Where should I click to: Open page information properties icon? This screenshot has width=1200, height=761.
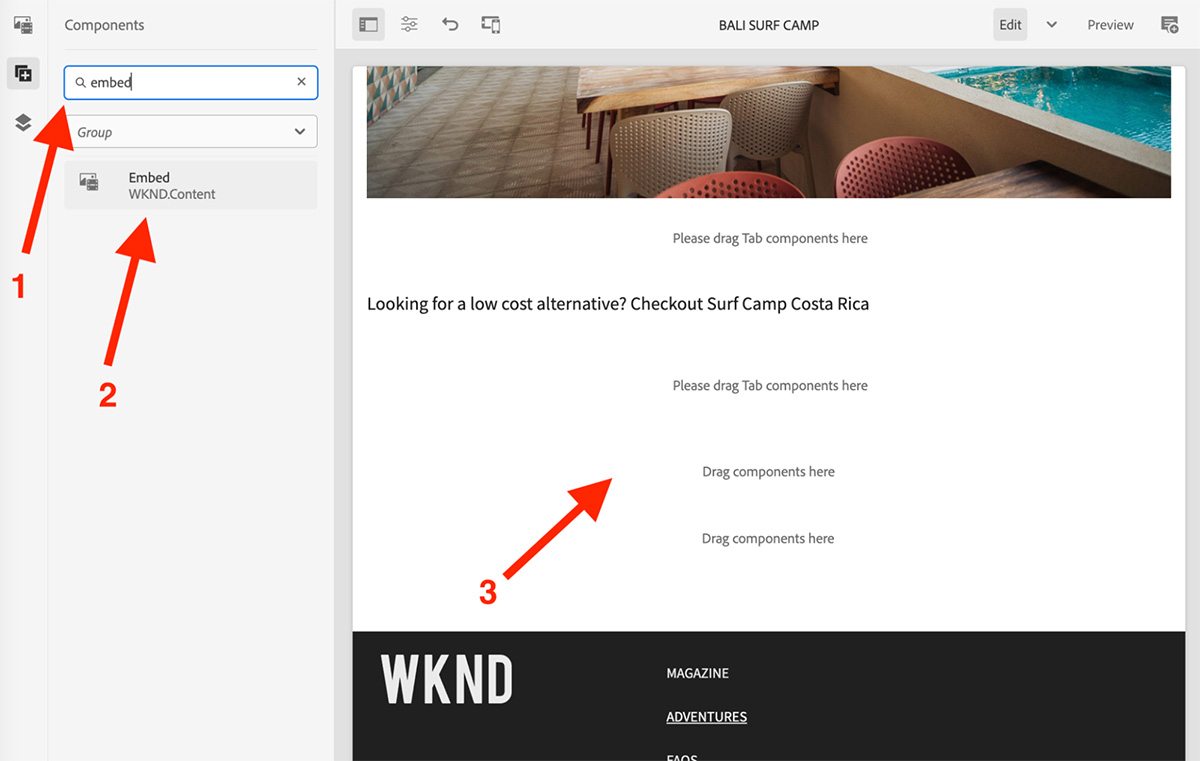point(409,25)
